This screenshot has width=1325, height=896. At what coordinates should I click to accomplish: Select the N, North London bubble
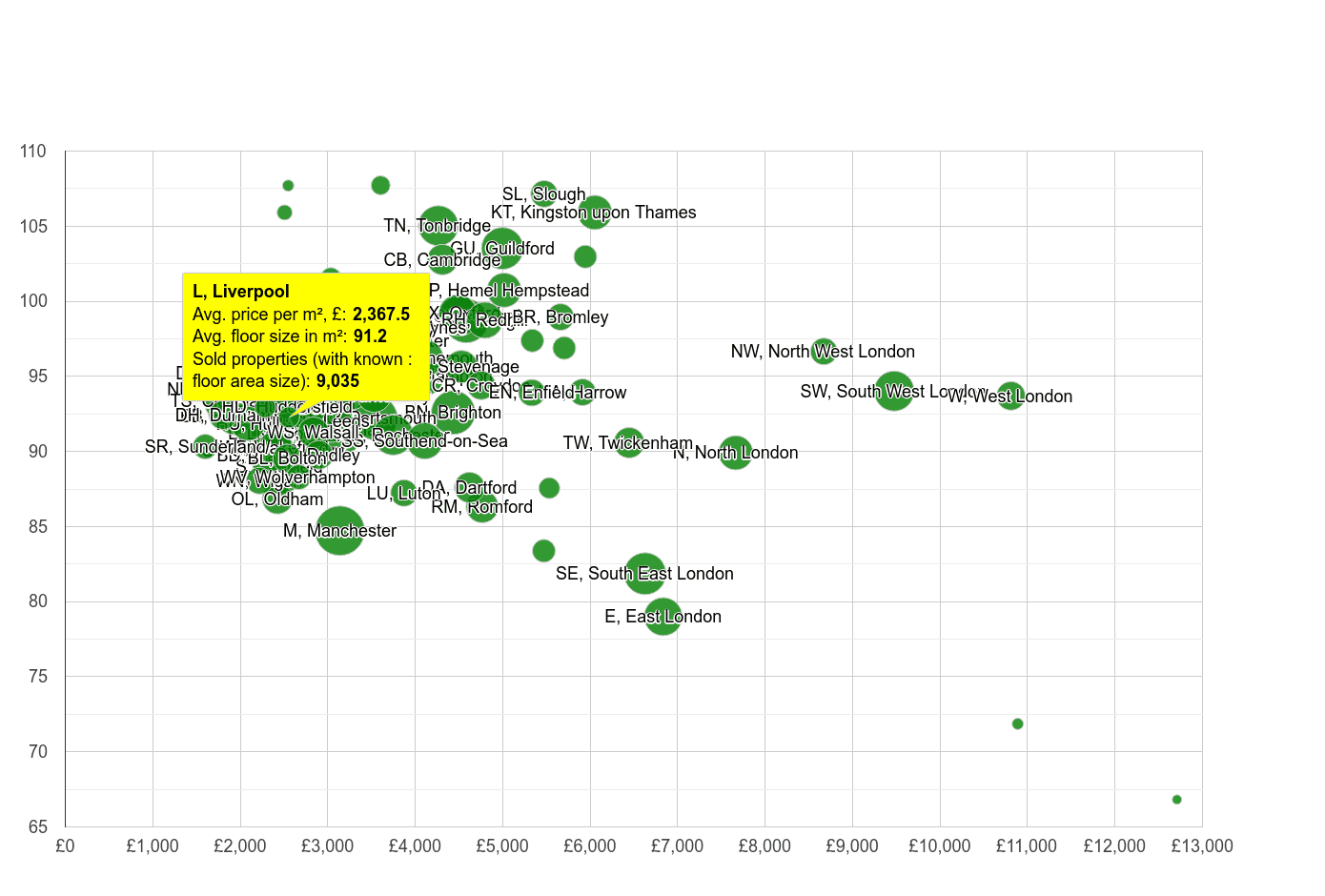point(736,452)
